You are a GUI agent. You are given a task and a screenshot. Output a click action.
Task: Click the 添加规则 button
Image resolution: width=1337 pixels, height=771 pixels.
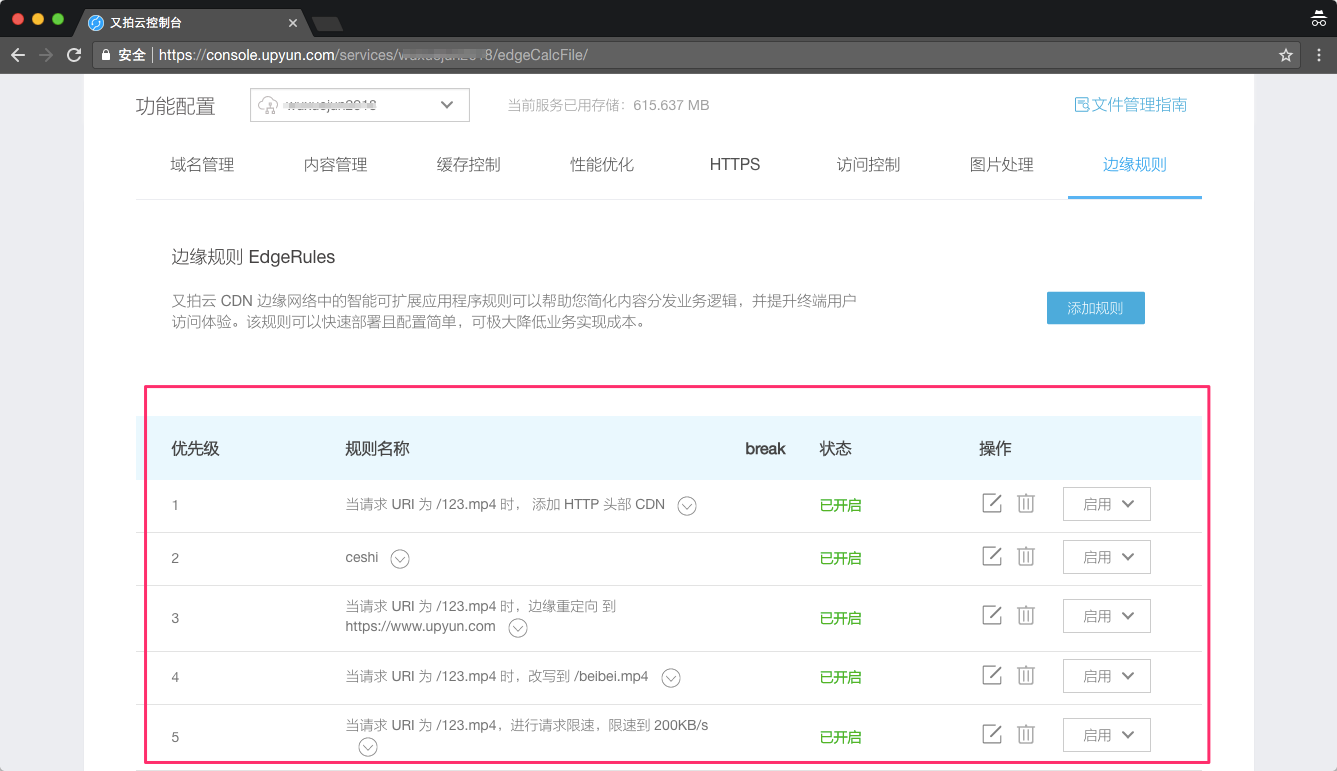click(x=1095, y=307)
